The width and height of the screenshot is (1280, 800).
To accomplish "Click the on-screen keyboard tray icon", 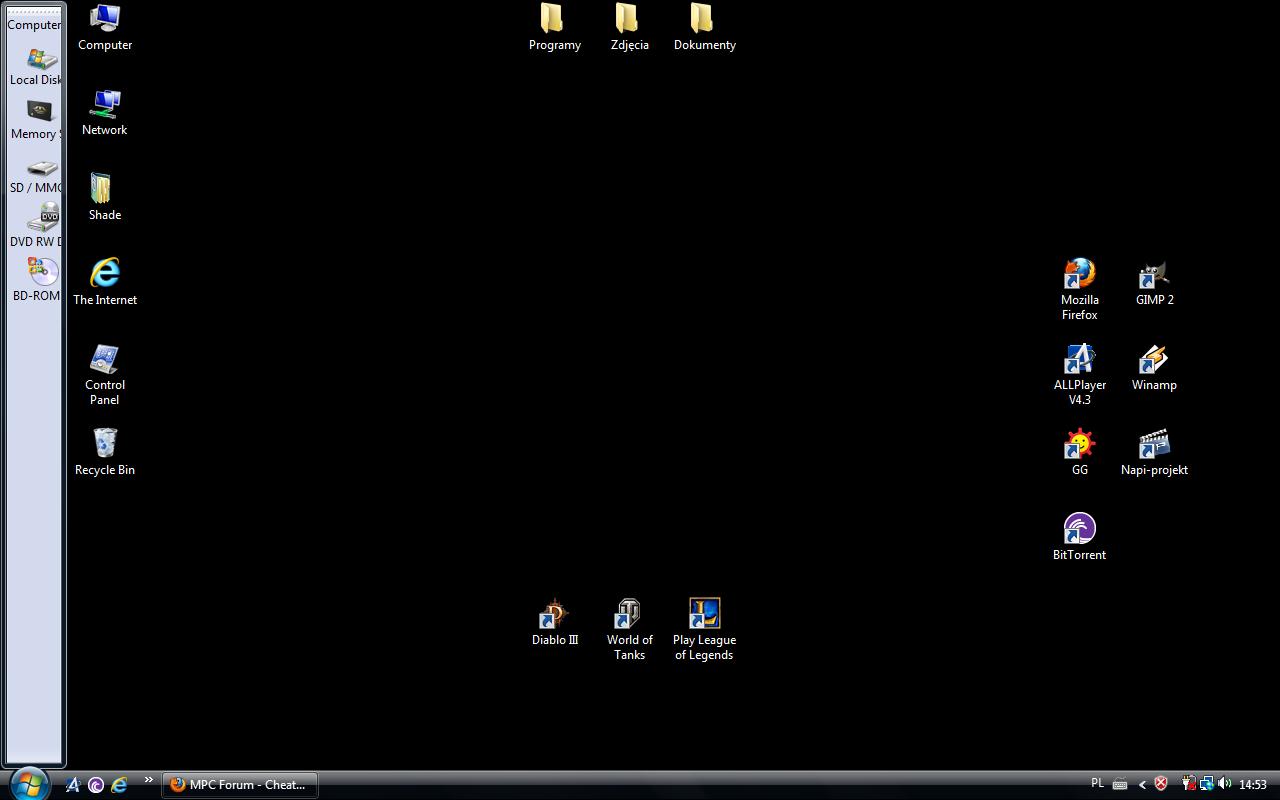I will [x=1120, y=785].
